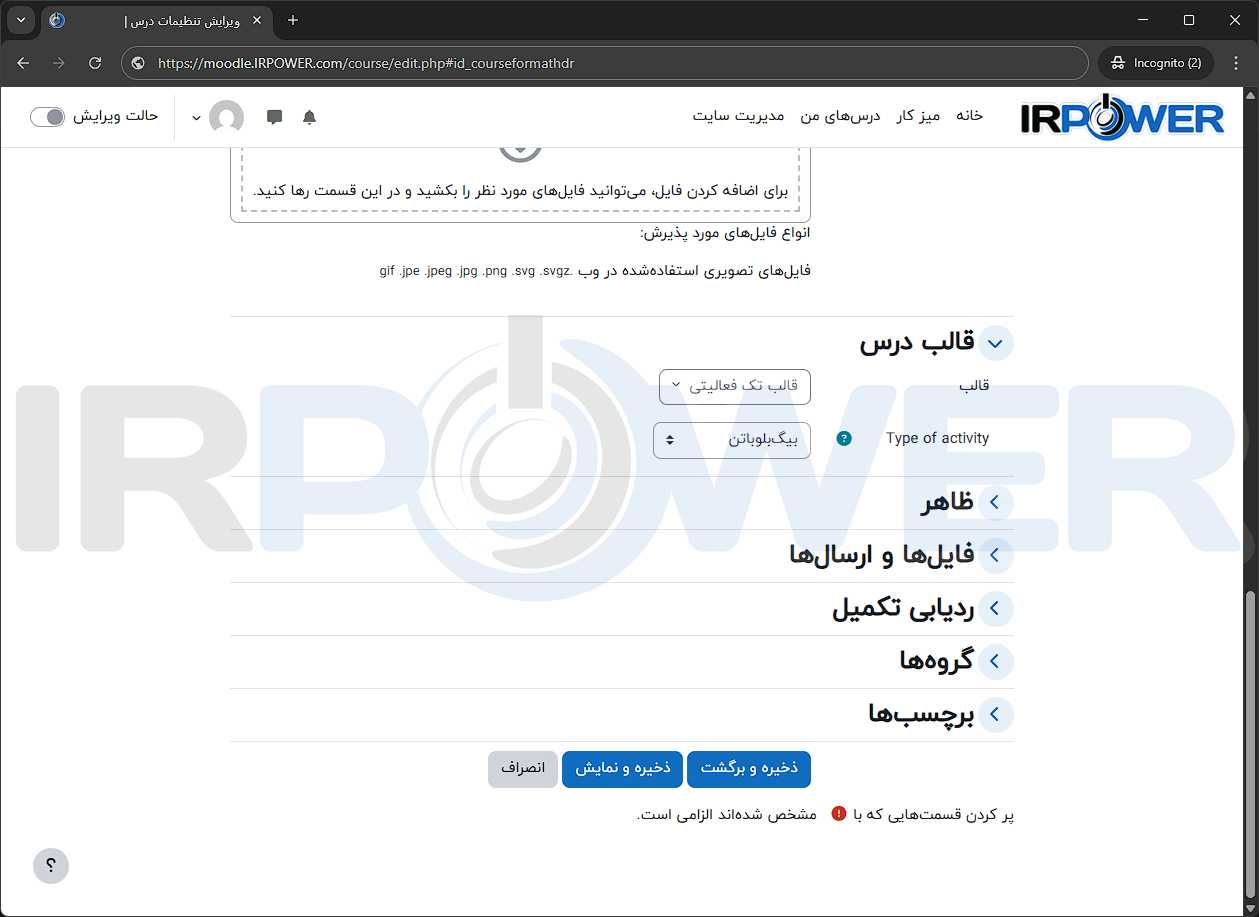Click the Incognito indicator in the browser

pyautogui.click(x=1155, y=62)
